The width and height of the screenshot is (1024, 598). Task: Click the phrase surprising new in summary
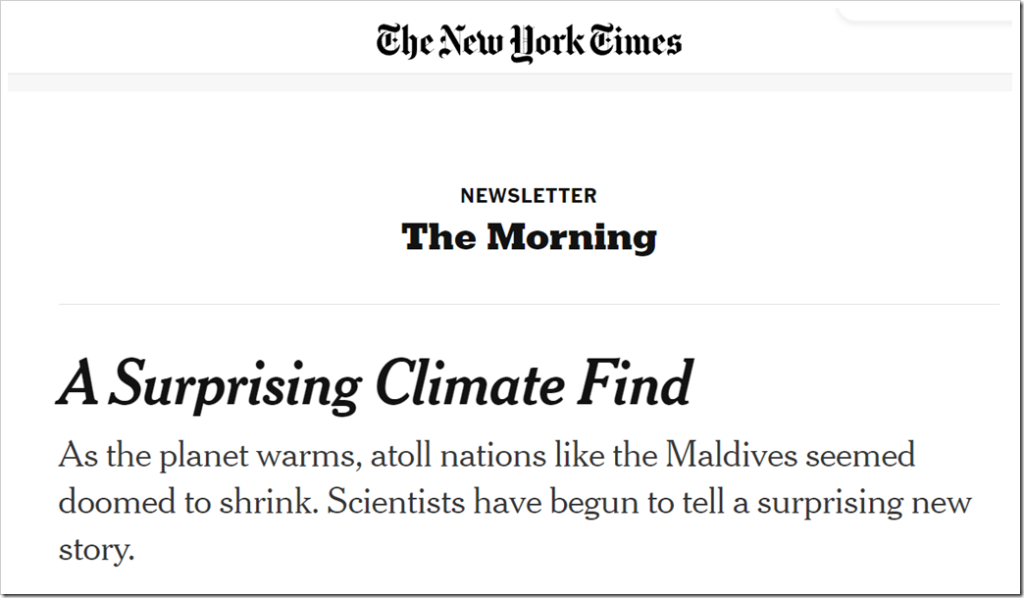coord(865,504)
